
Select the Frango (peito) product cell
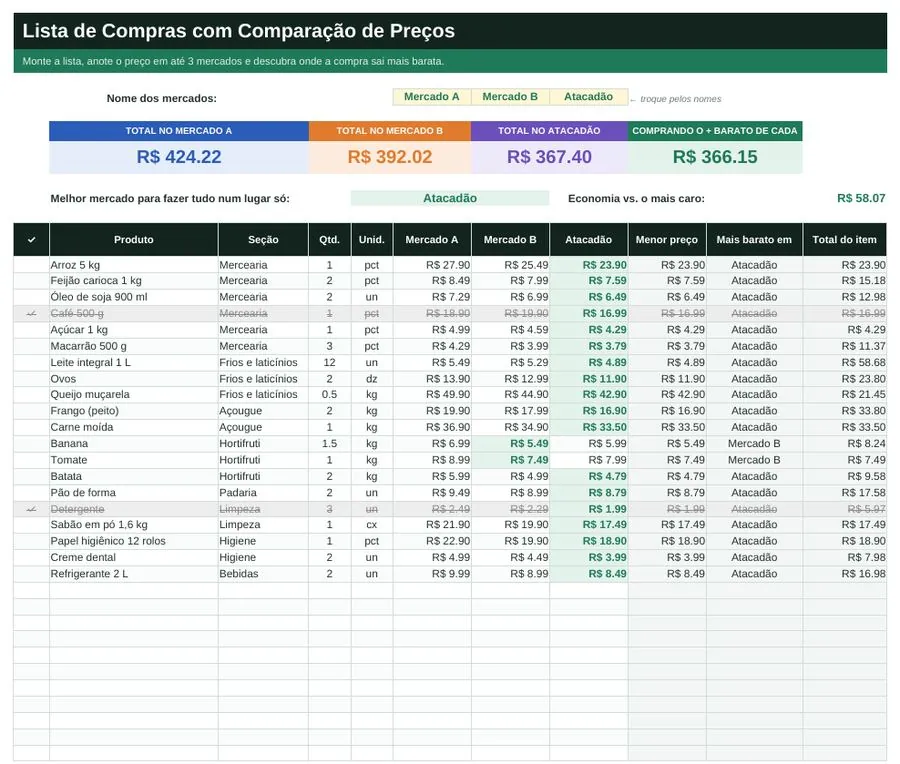[x=134, y=411]
